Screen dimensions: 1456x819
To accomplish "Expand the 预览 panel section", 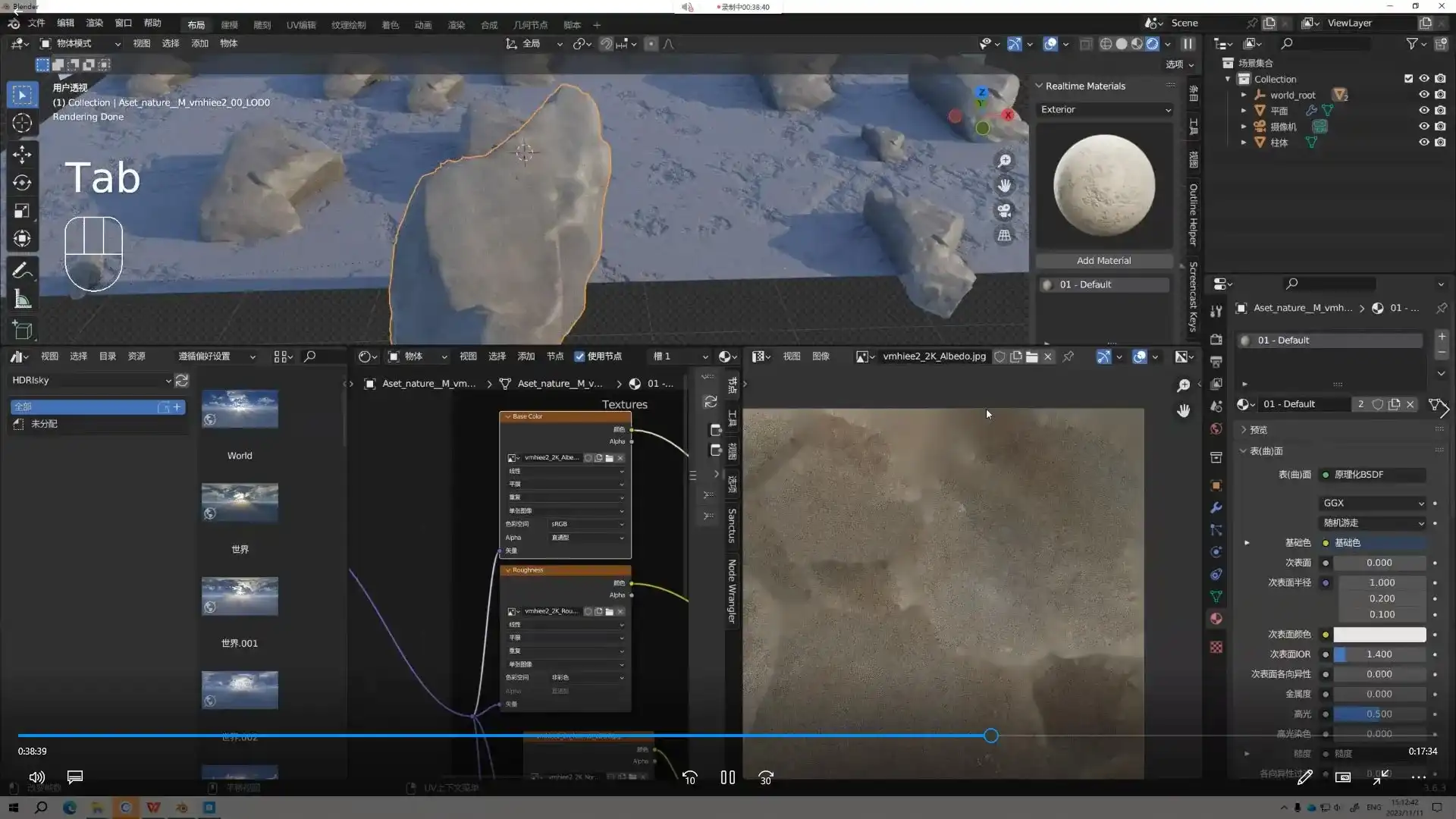I will (x=1258, y=430).
